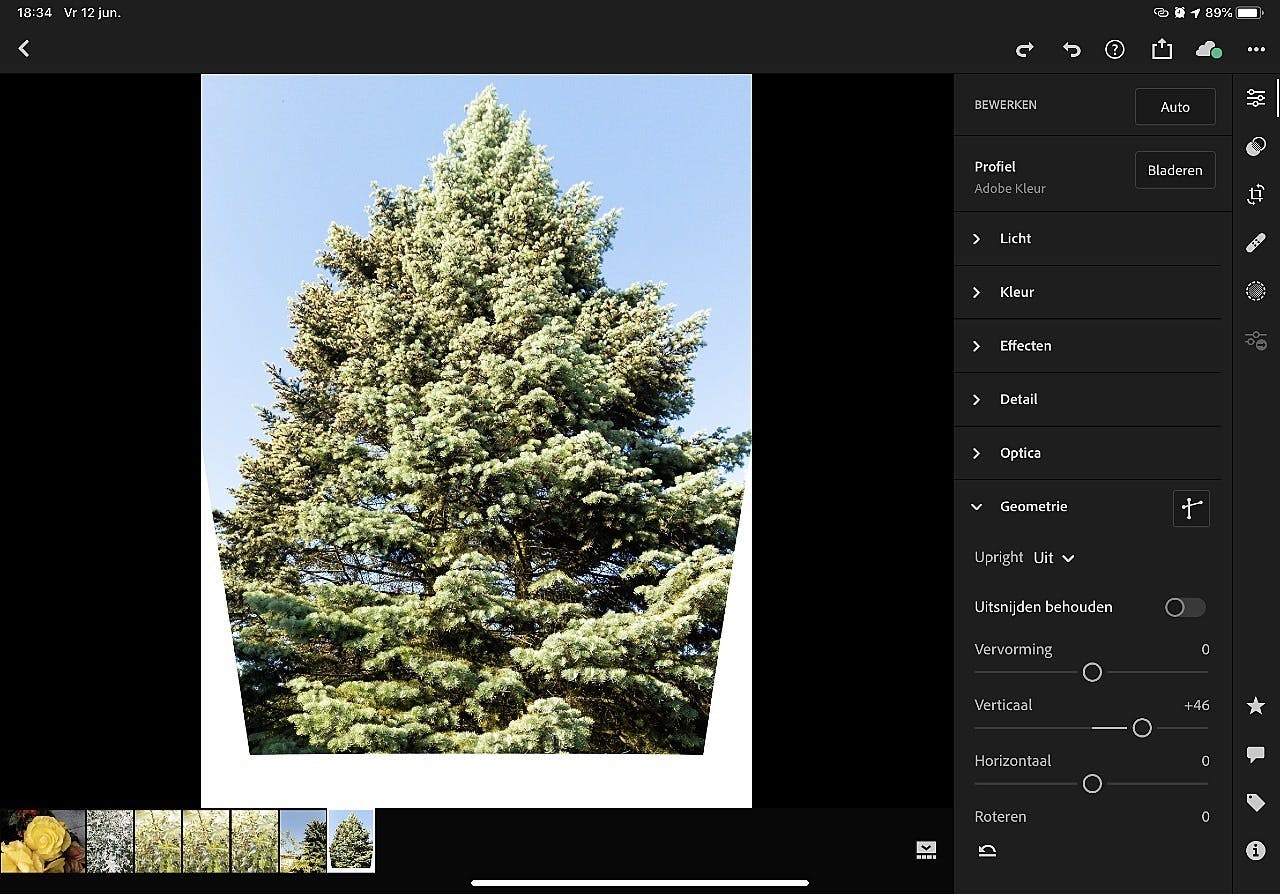
Task: Click the Adobe Kleur profile name
Action: click(1010, 188)
